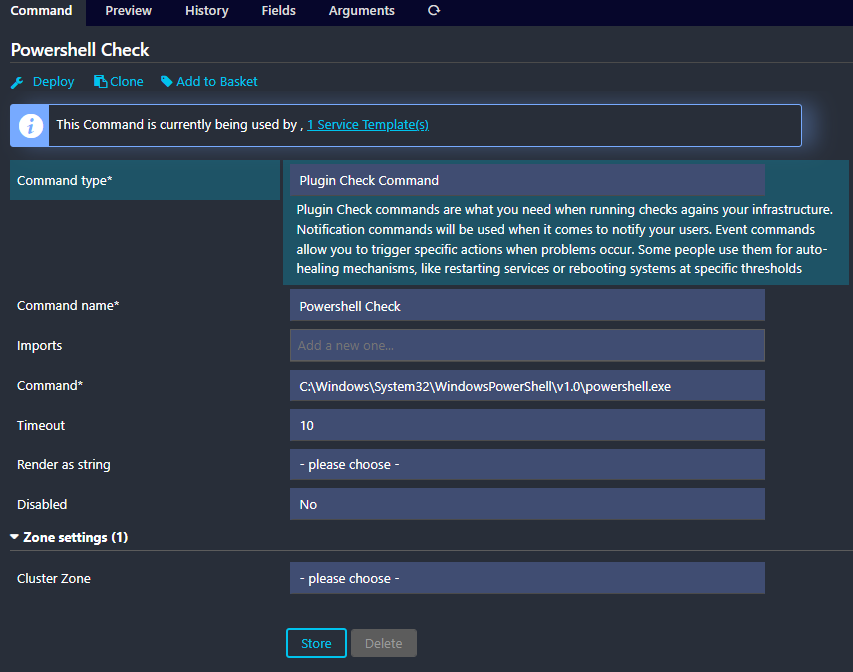The width and height of the screenshot is (853, 672).
Task: Switch to the Preview tab
Action: [128, 11]
